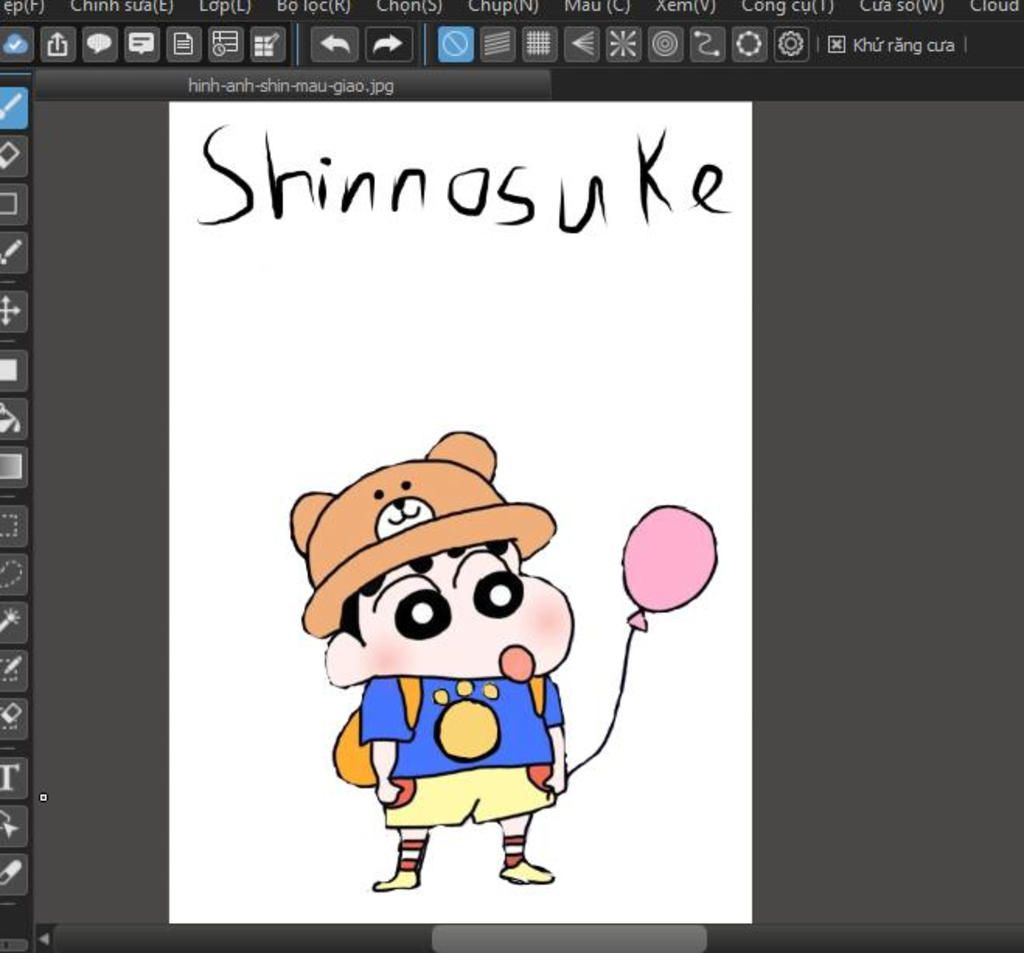Open the panel list settings icon
This screenshot has width=1024, height=953.
(x=225, y=44)
